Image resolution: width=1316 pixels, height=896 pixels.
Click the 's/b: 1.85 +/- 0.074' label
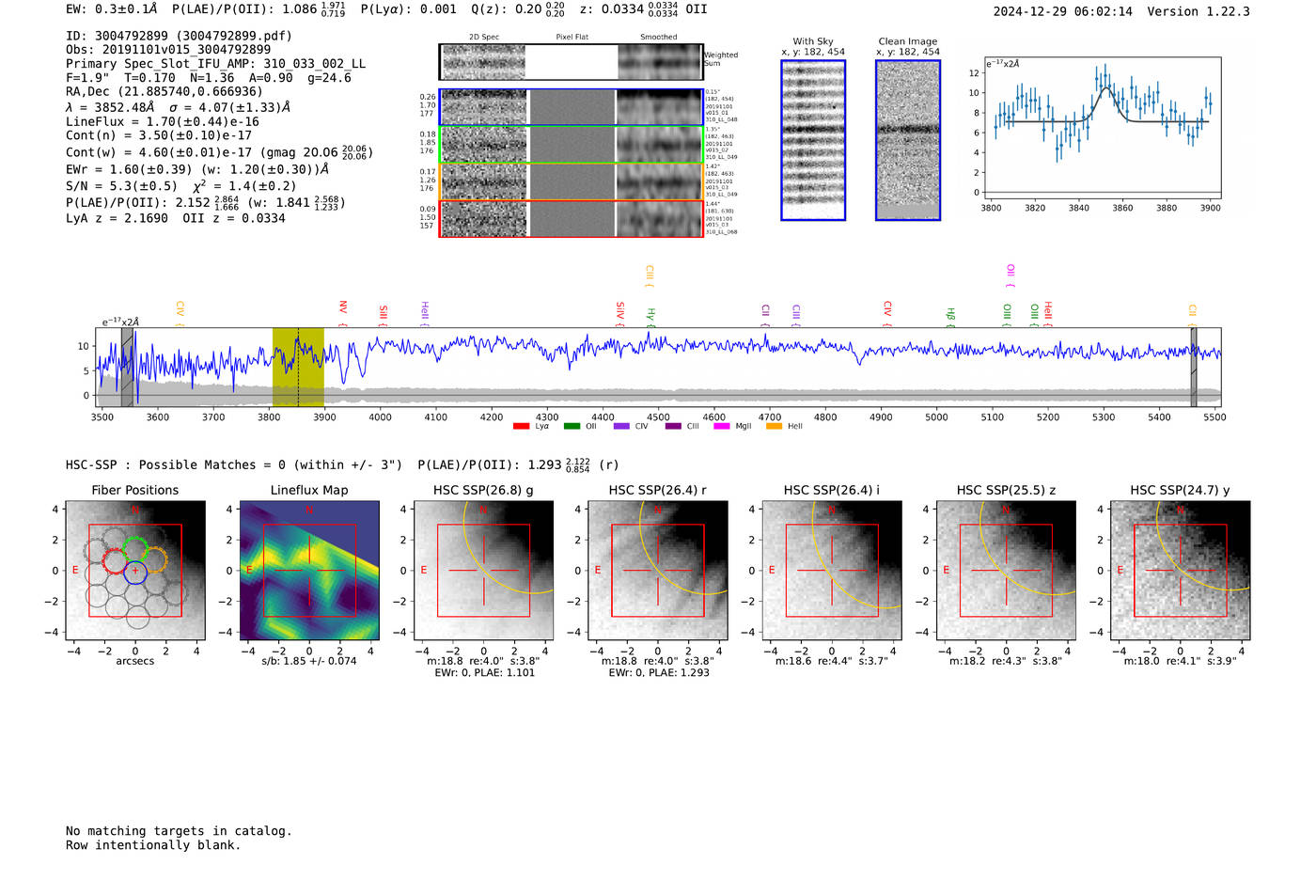coord(309,661)
